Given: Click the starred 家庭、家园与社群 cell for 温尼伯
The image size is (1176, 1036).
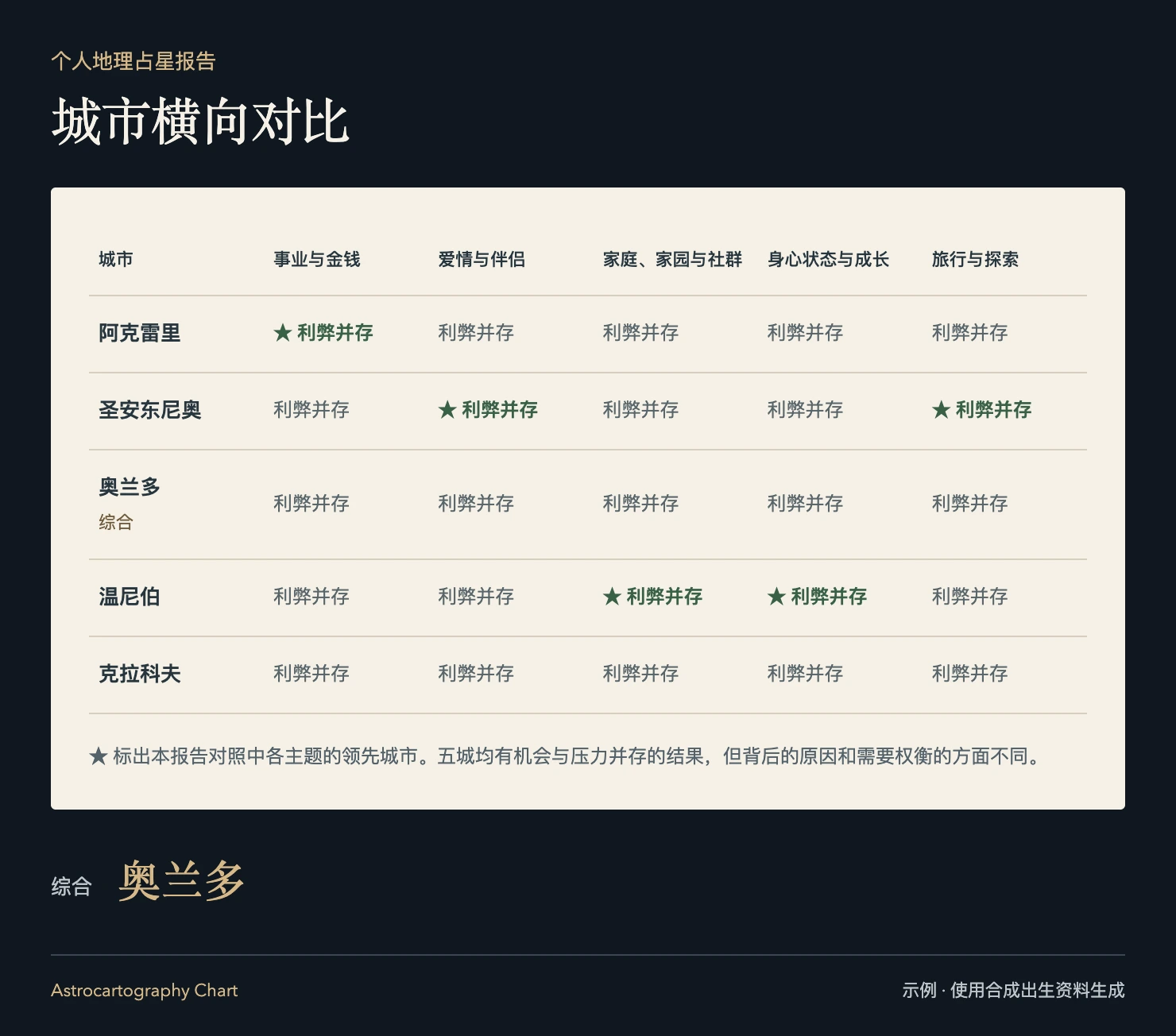Looking at the screenshot, I should tap(652, 597).
